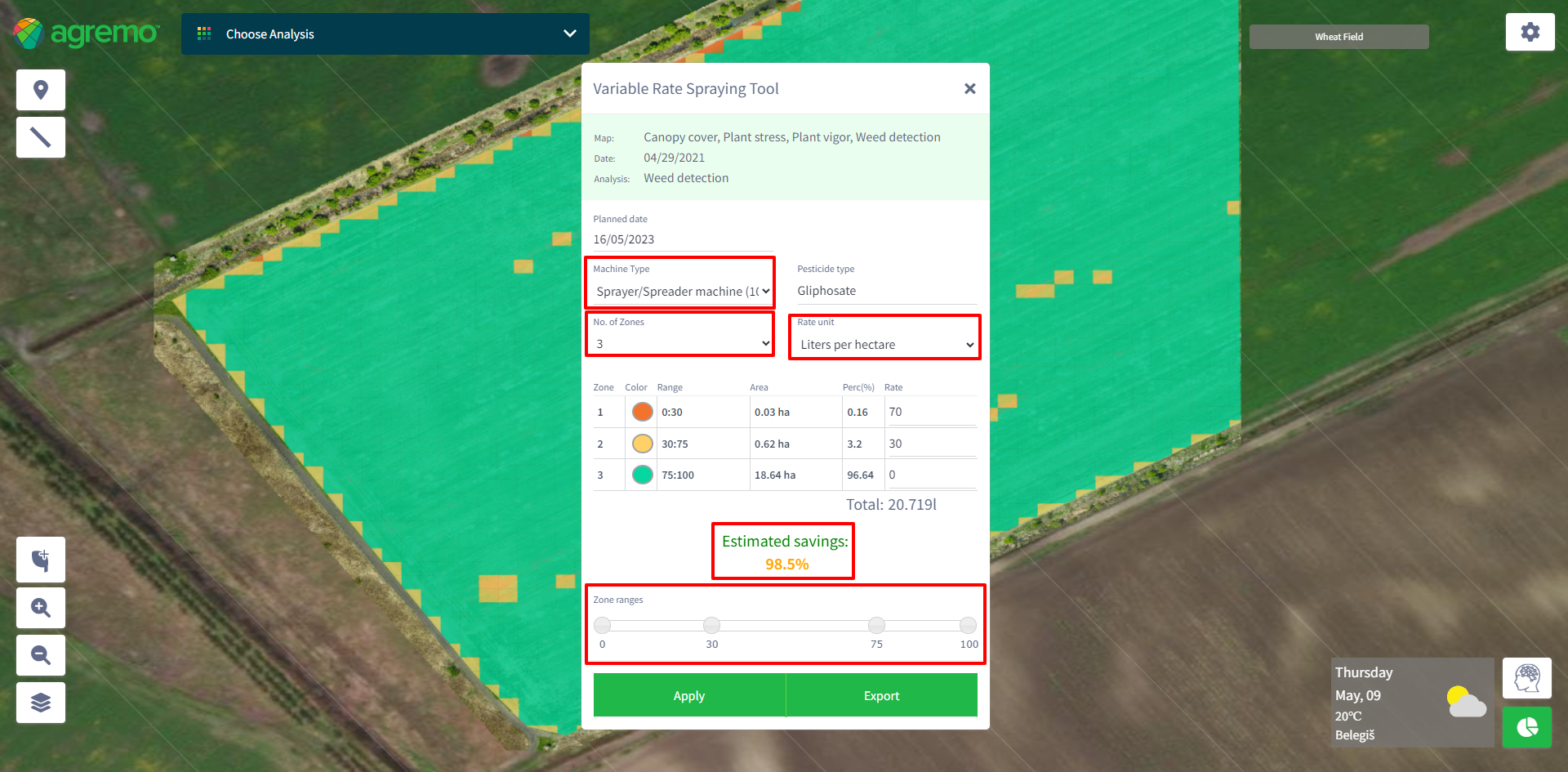Zoom out on the map
This screenshot has width=1568, height=772.
click(x=41, y=655)
